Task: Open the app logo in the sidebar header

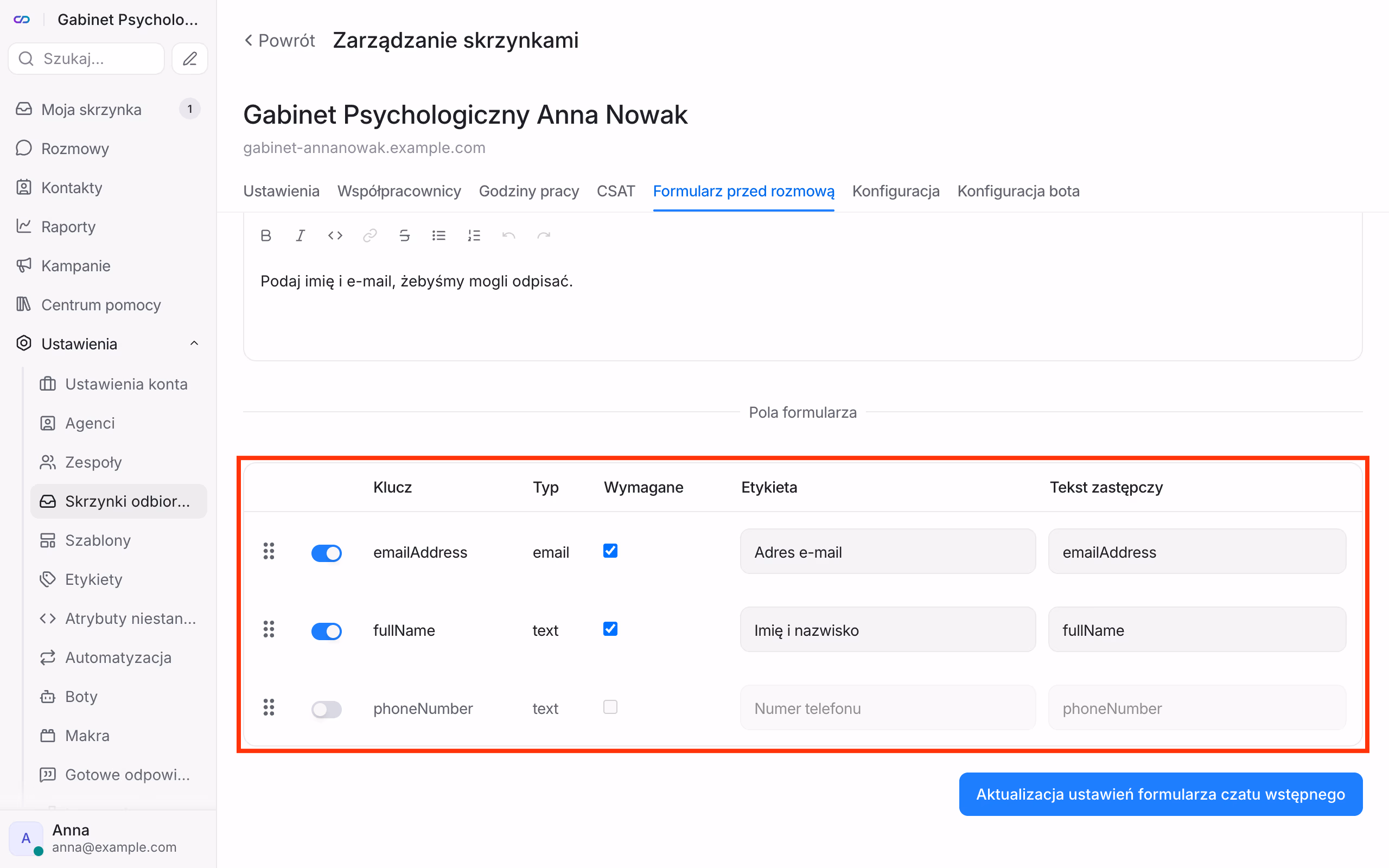Action: pyautogui.click(x=22, y=20)
